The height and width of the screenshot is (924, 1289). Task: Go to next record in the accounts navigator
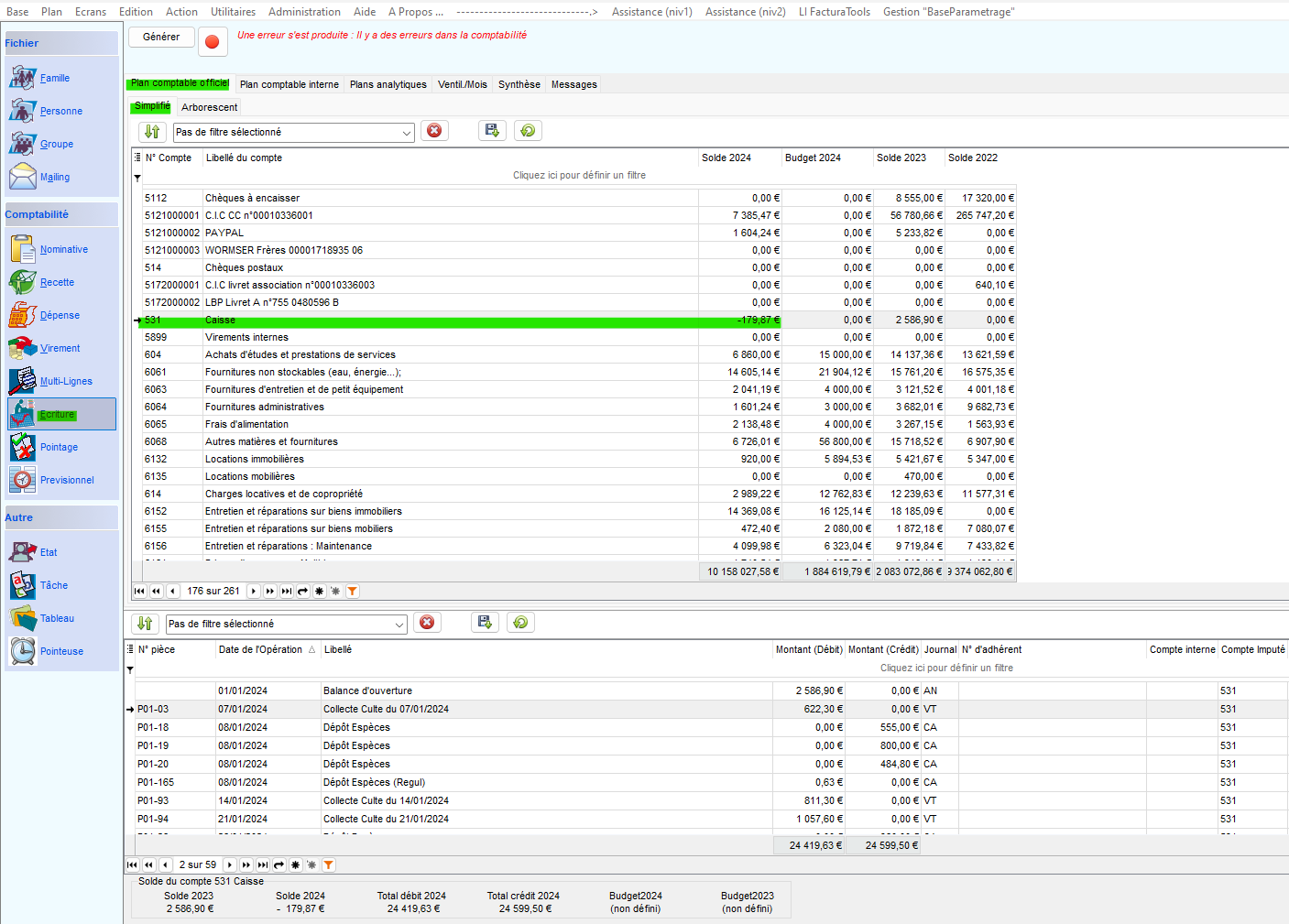pos(254,592)
